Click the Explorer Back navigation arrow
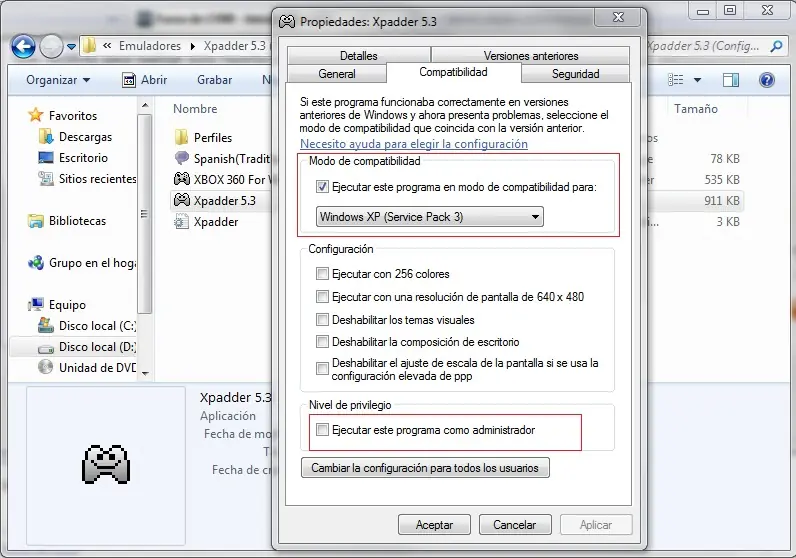The width and height of the screenshot is (796, 558). coord(23,47)
